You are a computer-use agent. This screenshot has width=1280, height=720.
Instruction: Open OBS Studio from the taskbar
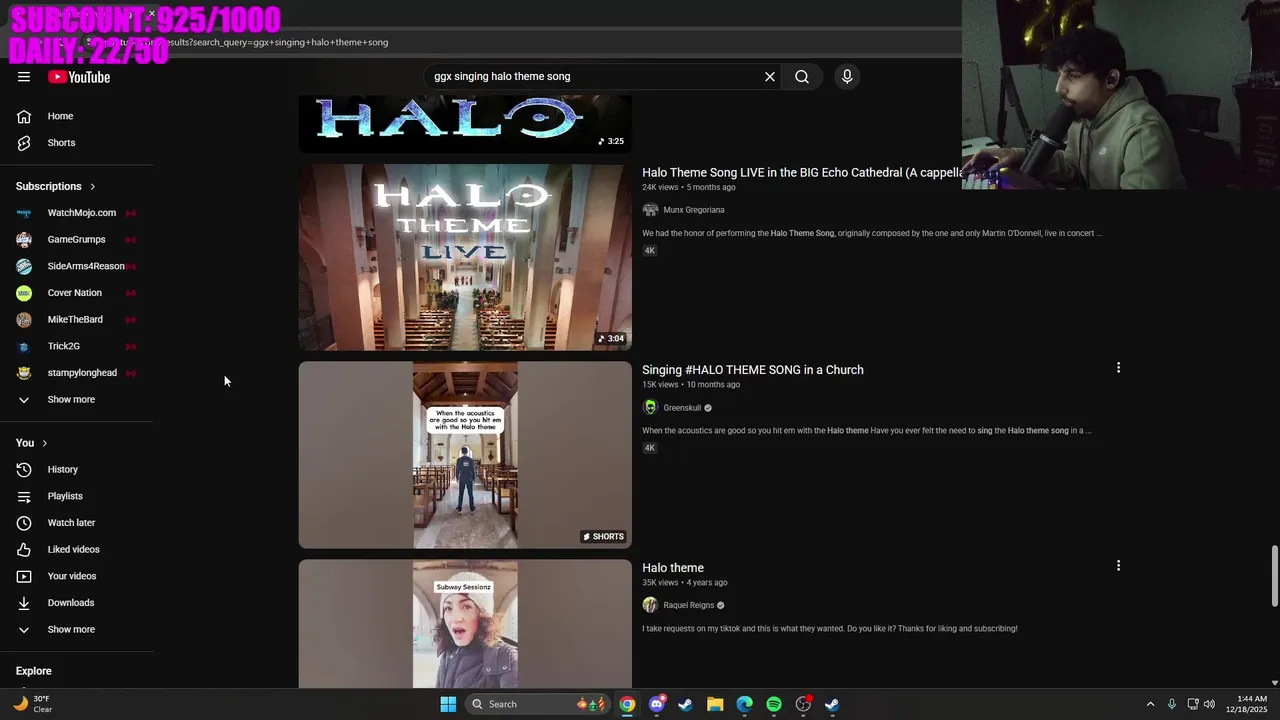(x=803, y=704)
